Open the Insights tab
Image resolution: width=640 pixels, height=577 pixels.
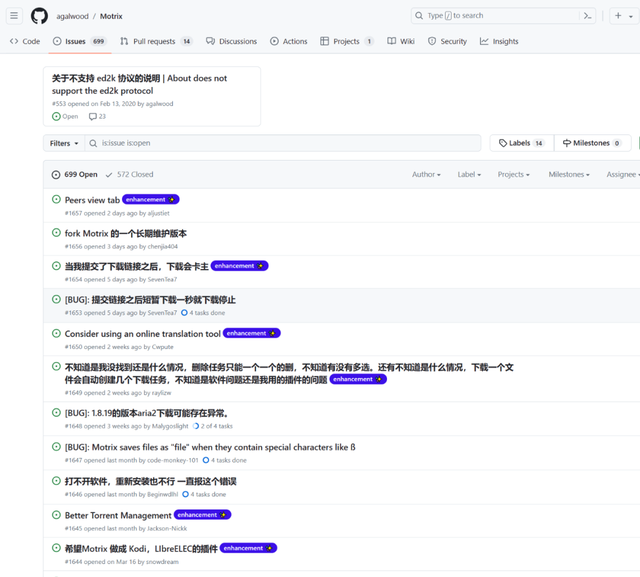(x=499, y=41)
